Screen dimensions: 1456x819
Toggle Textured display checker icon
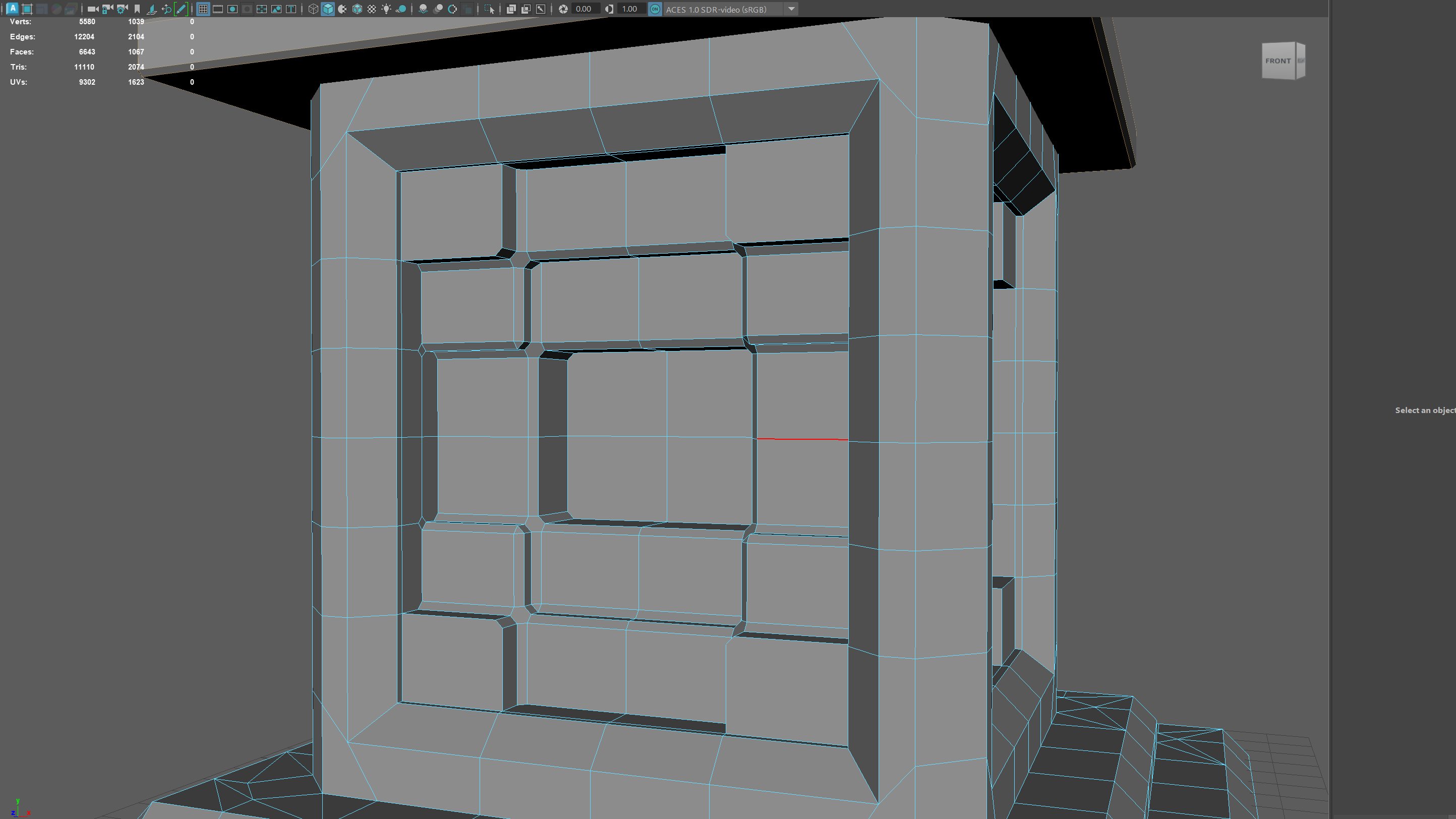372,9
